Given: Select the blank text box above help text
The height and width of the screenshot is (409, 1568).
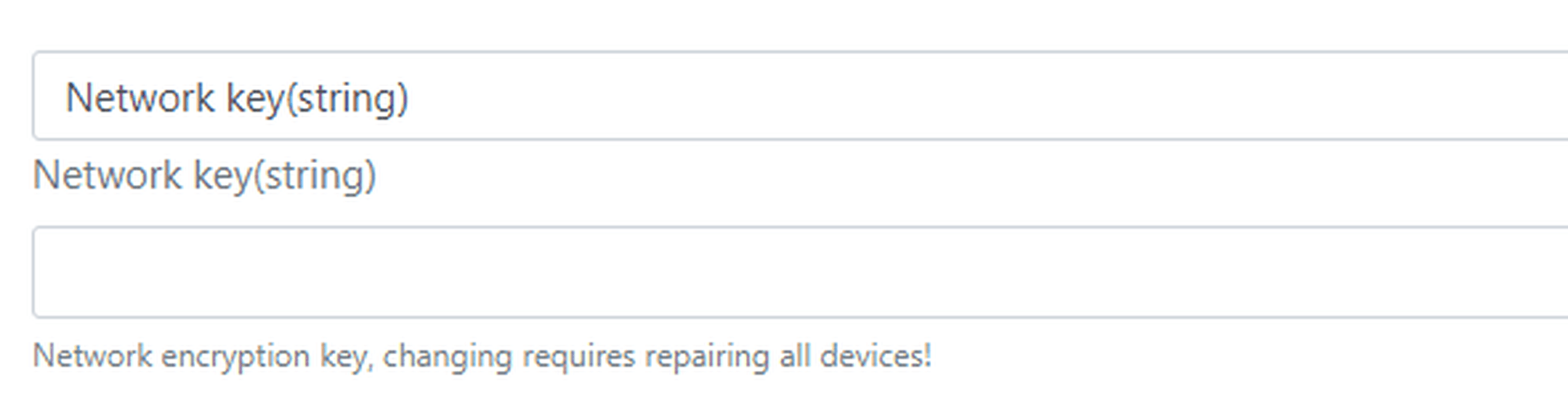Looking at the screenshot, I should pos(800,272).
